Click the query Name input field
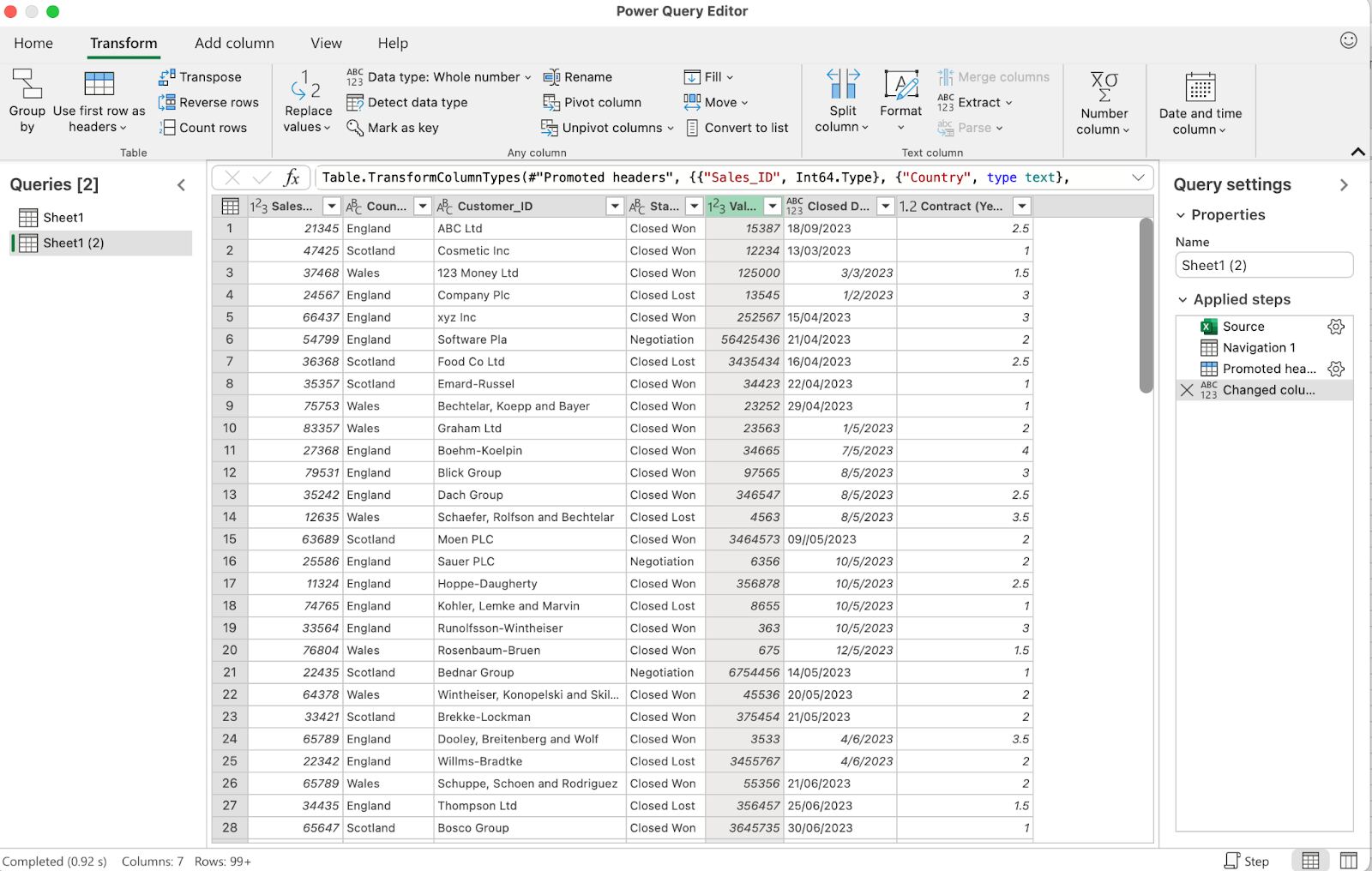This screenshot has width=1372, height=871. pyautogui.click(x=1264, y=265)
